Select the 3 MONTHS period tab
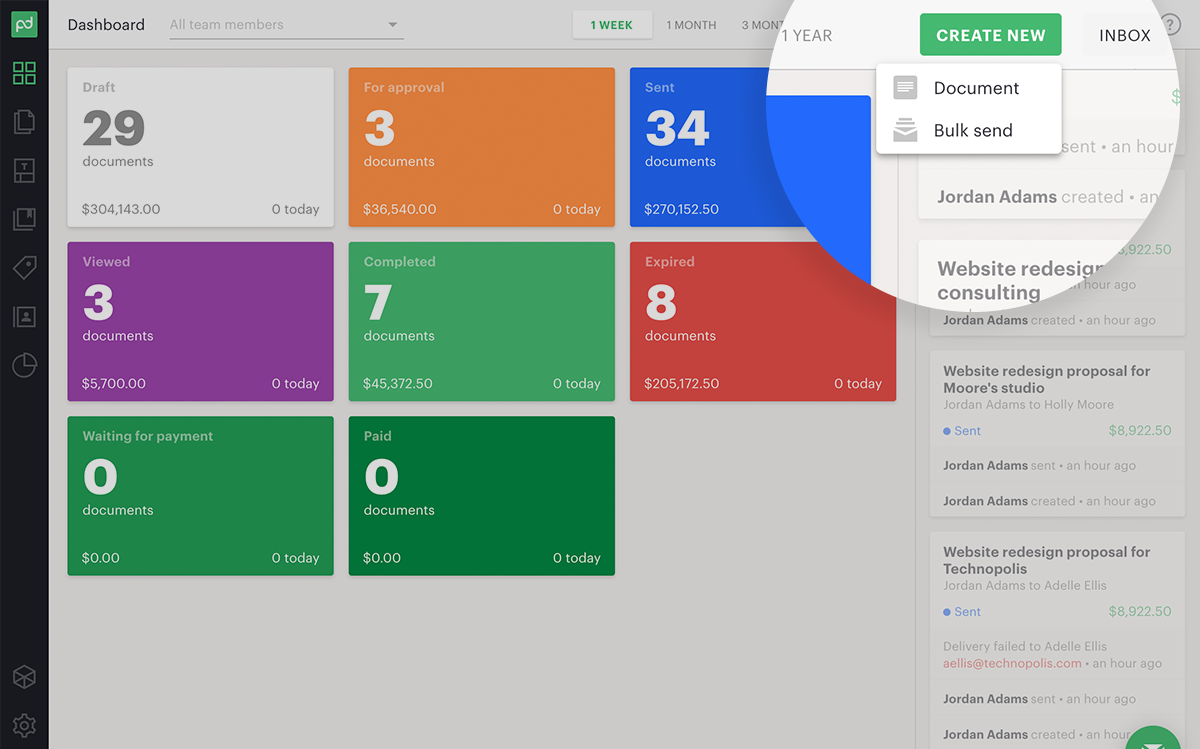This screenshot has height=749, width=1200. (763, 25)
